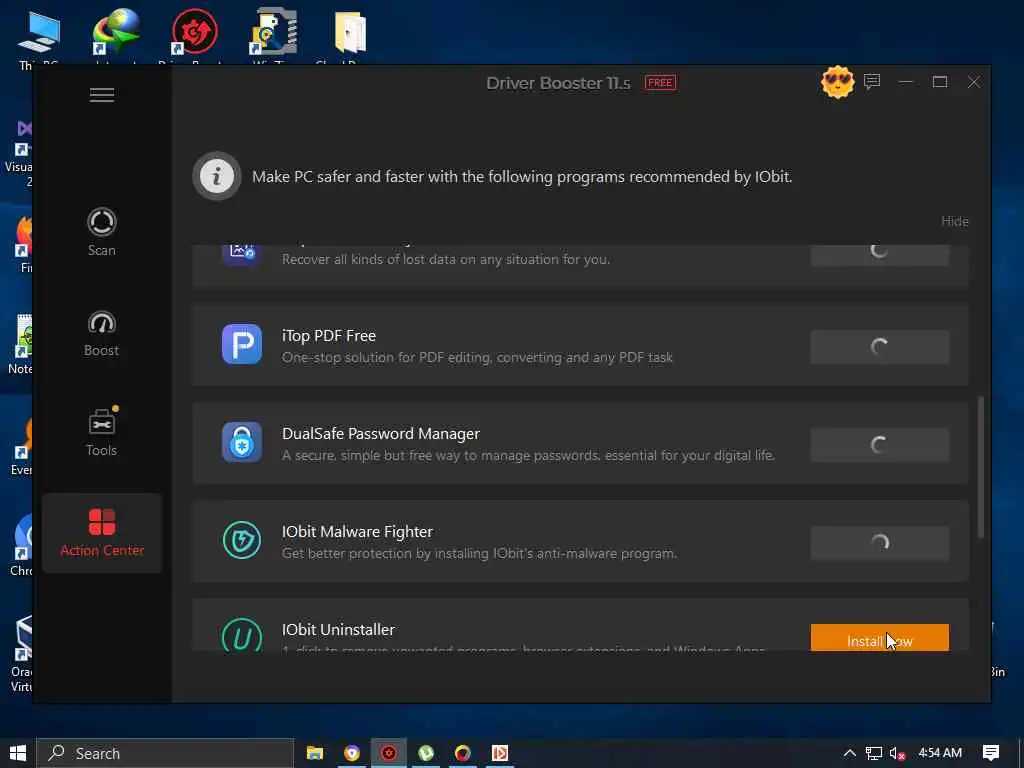Open the red video app taskbar icon
The width and height of the screenshot is (1024, 768).
click(500, 753)
